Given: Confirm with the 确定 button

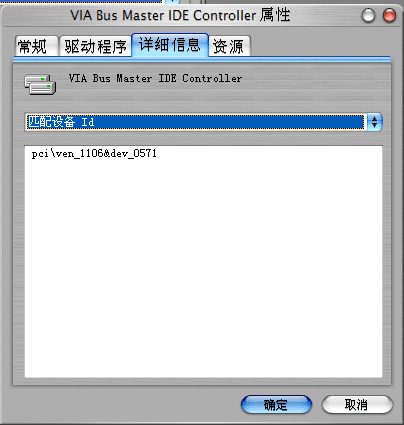Looking at the screenshot, I should [x=276, y=405].
